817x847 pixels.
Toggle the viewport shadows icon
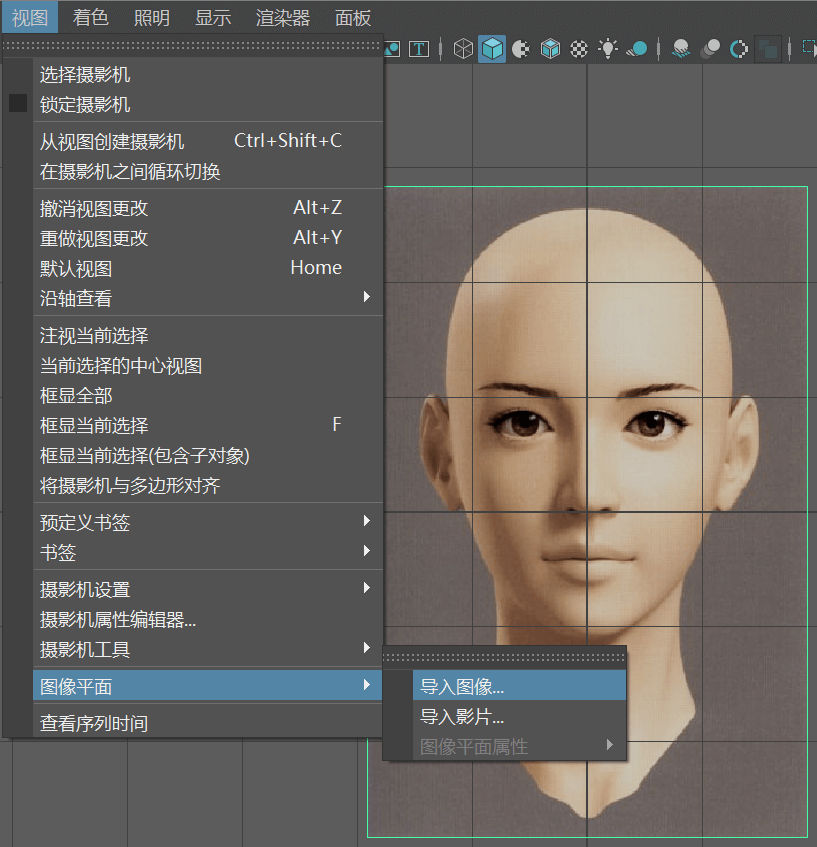coord(637,49)
